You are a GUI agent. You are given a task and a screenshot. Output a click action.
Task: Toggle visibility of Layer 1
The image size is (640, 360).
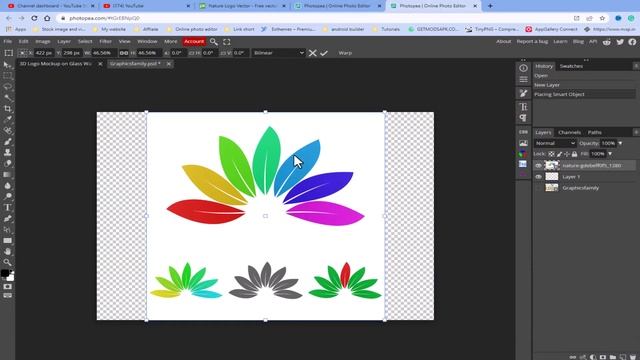[538, 177]
